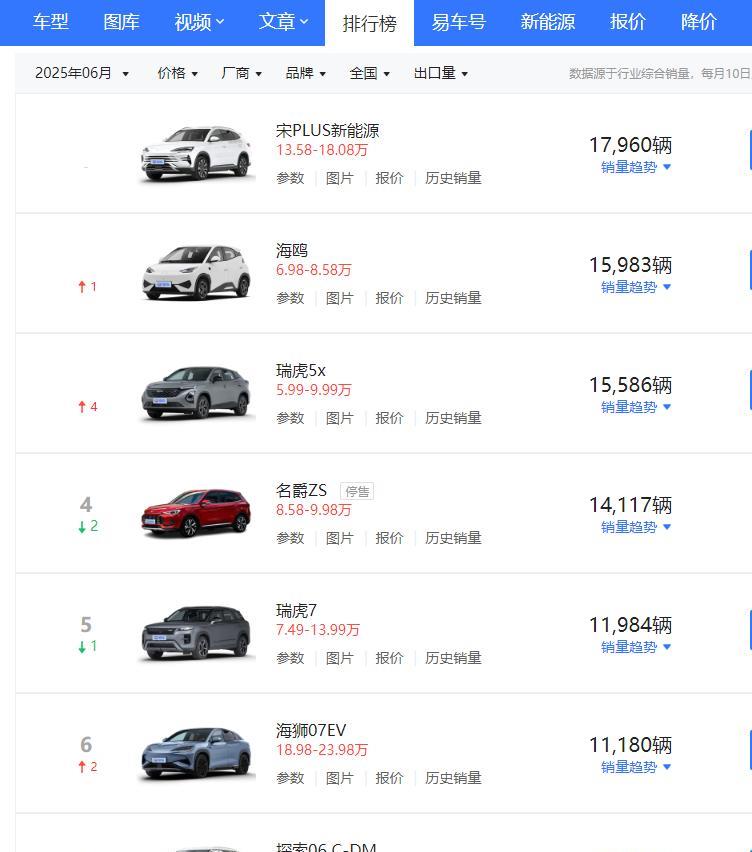Select price 13.58-18.08万 text
This screenshot has width=752, height=852.
point(322,150)
